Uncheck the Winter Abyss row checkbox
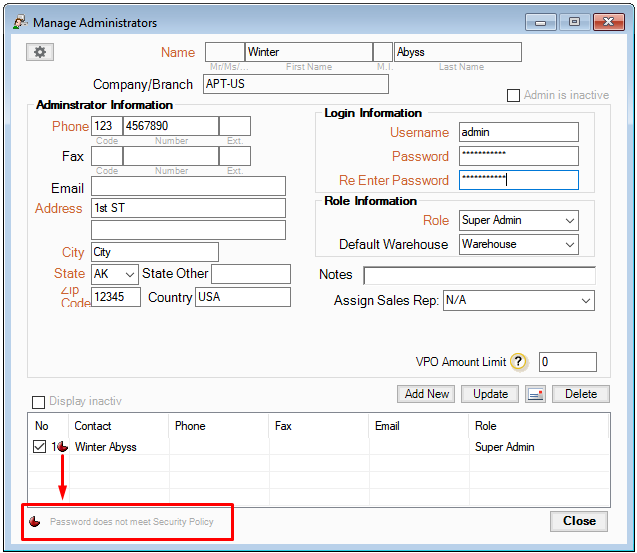 (39, 447)
